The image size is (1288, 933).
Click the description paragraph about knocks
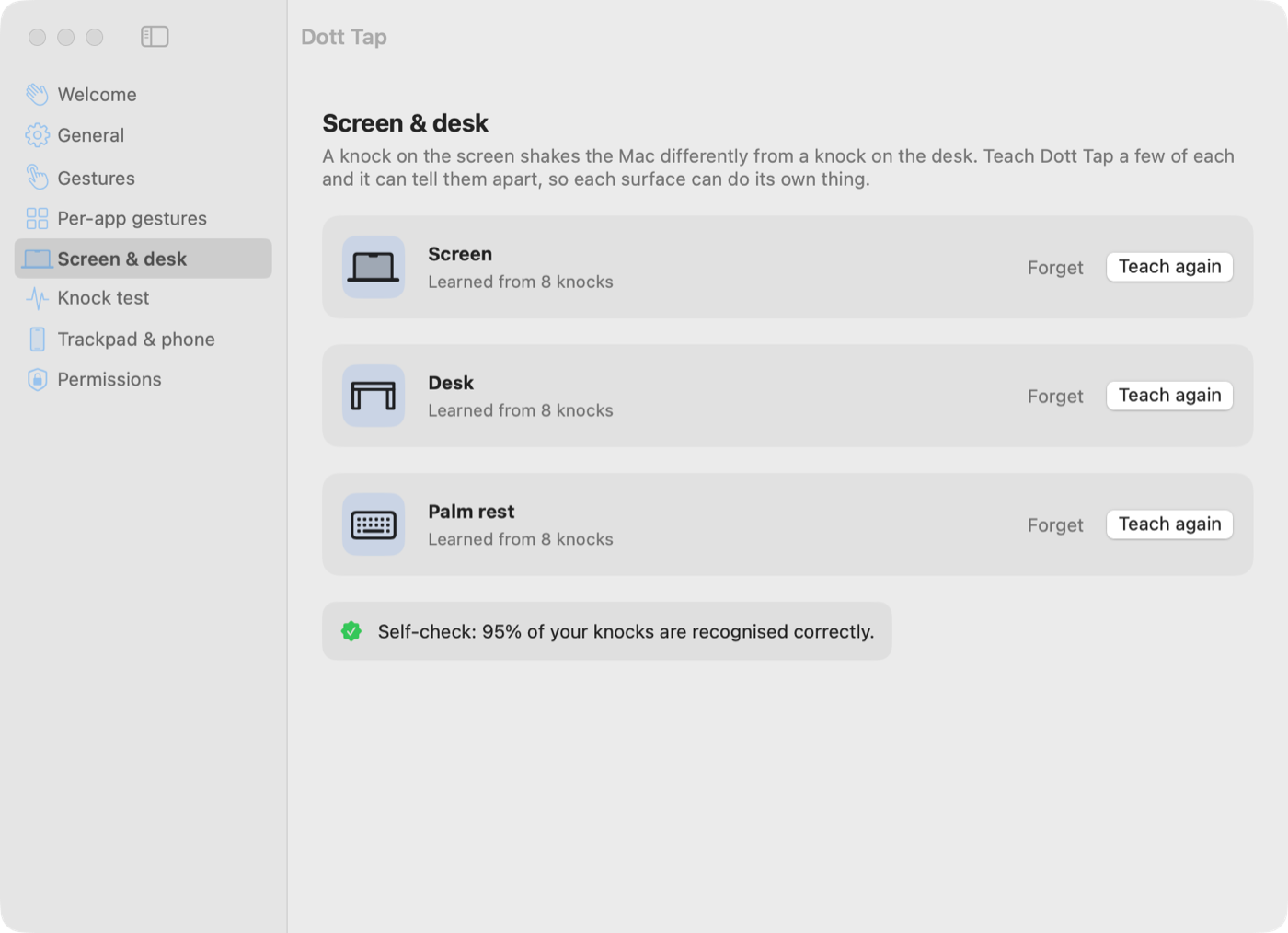(778, 167)
